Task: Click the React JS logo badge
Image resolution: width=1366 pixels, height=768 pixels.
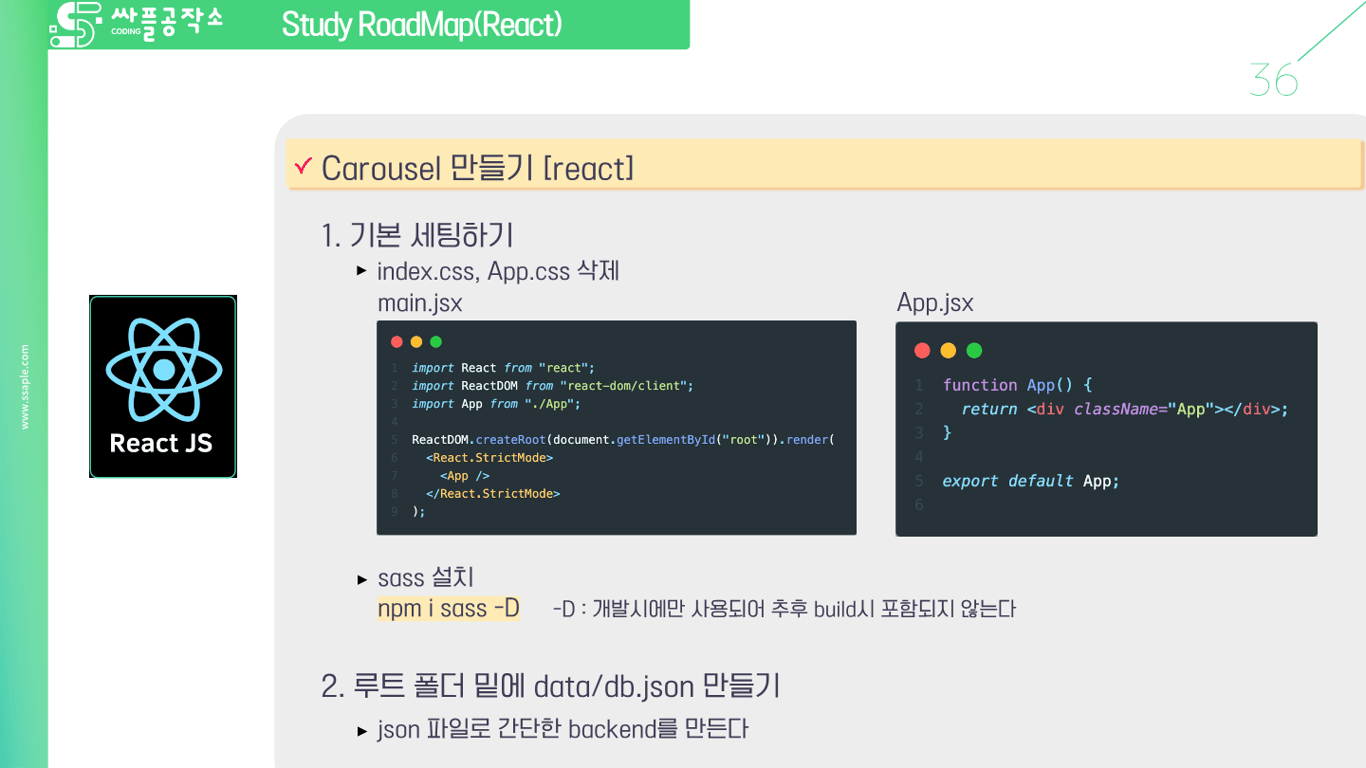Action: [162, 386]
